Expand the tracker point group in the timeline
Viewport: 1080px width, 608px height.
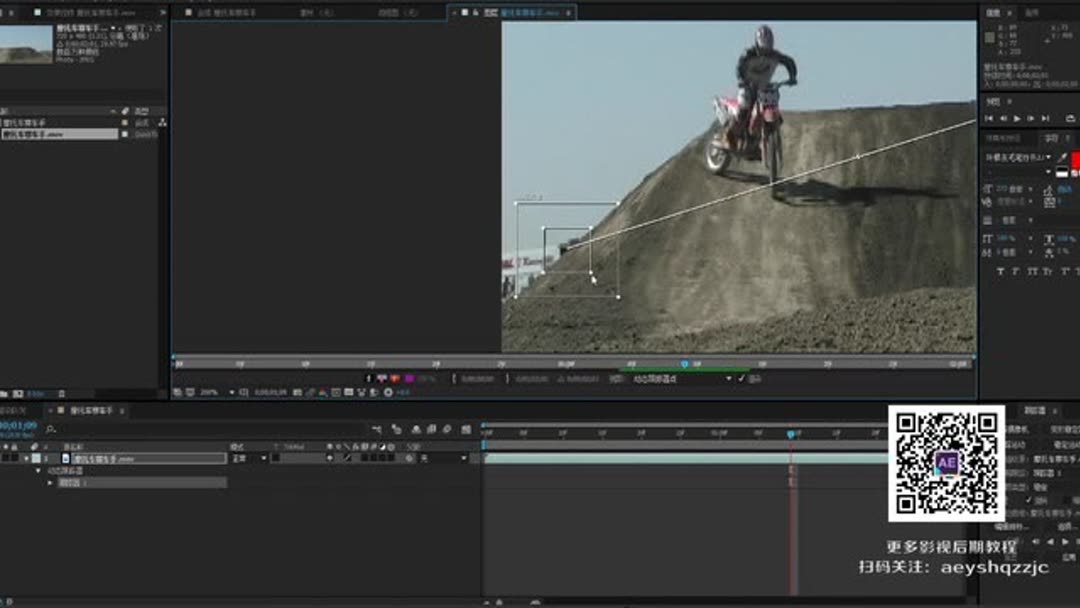tap(49, 482)
